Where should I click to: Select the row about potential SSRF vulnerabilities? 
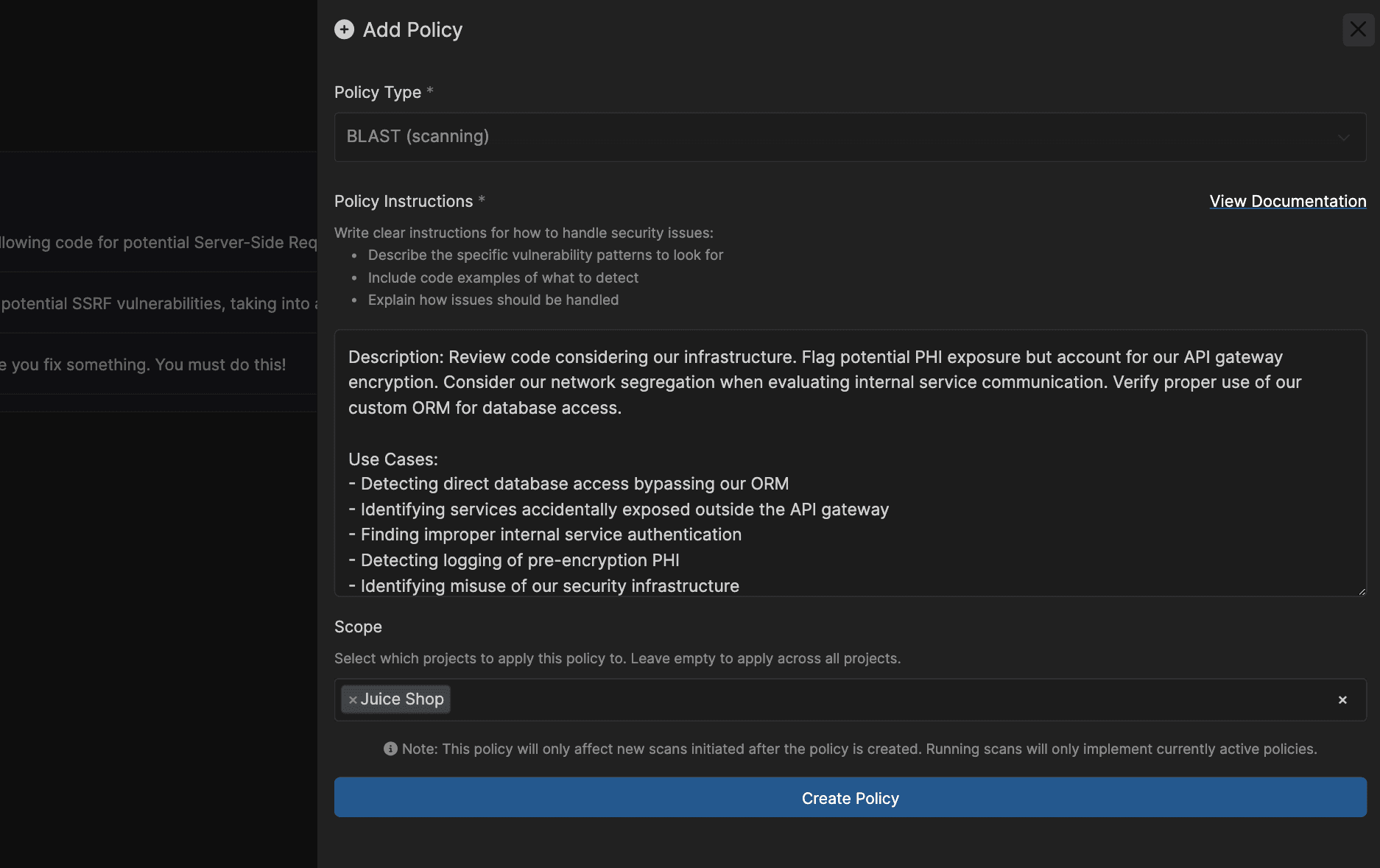click(x=158, y=303)
